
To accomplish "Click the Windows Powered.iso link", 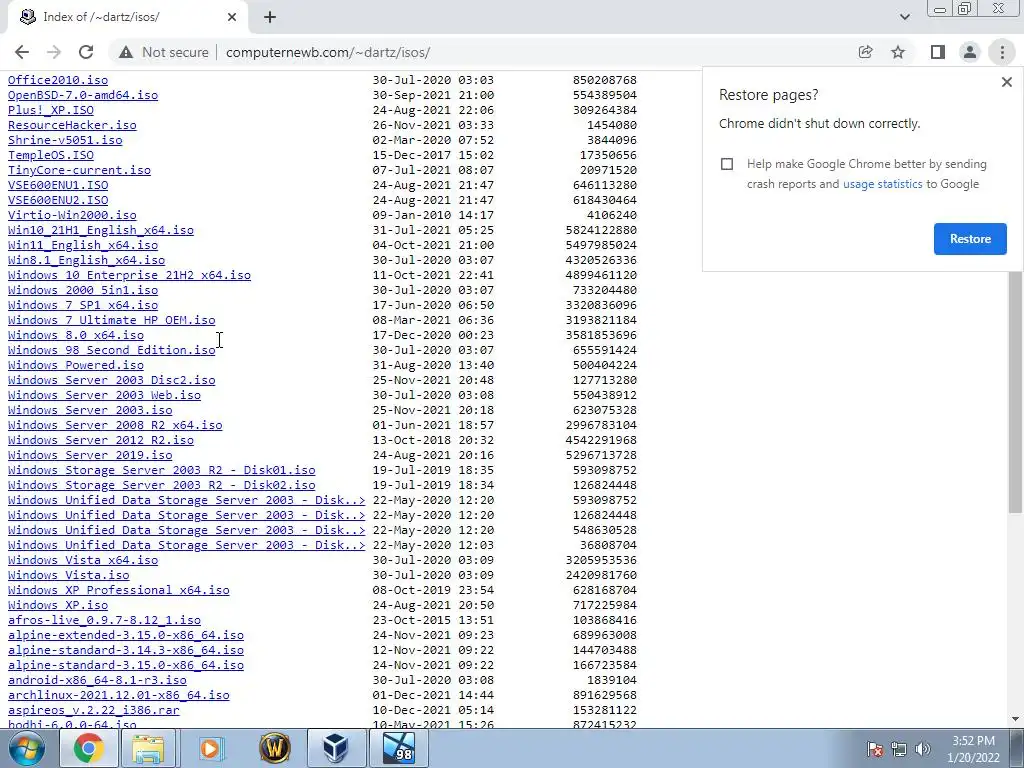I will pyautogui.click(x=76, y=365).
